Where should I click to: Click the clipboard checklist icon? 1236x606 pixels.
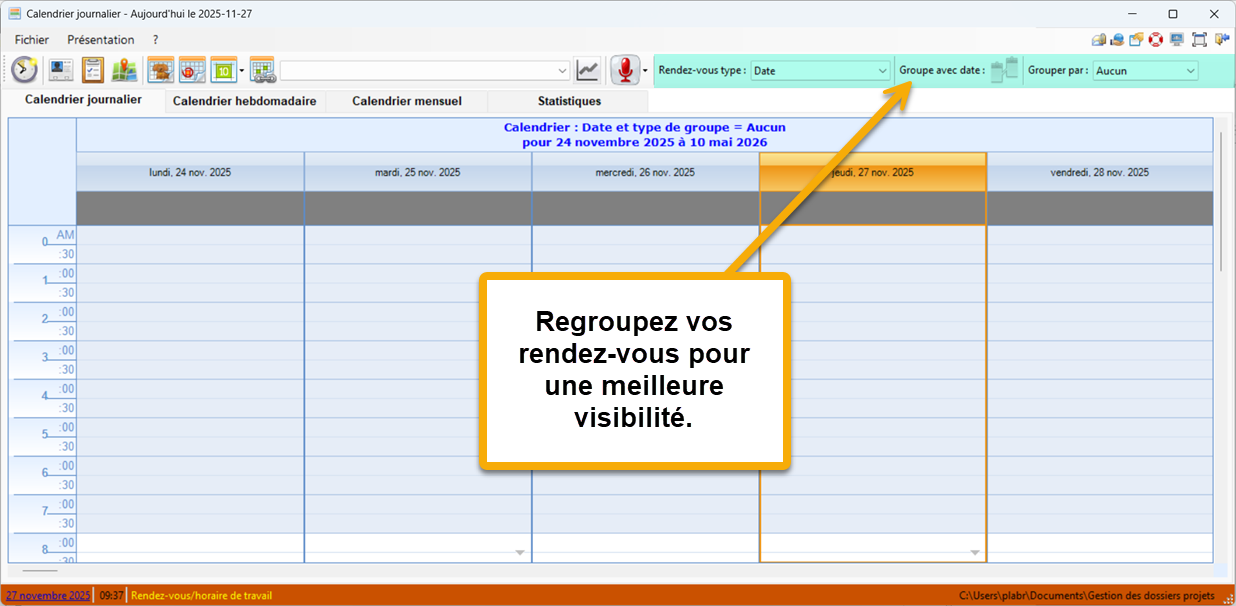click(x=93, y=70)
